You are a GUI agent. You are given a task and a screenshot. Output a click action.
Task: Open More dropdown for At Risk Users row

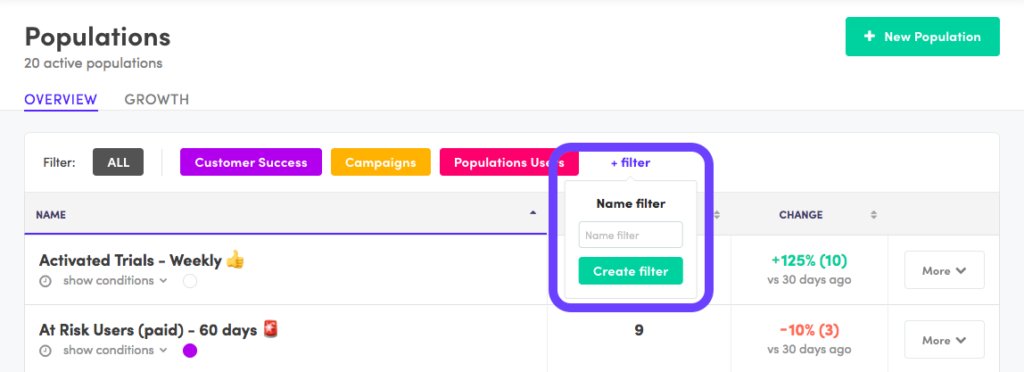coord(944,340)
